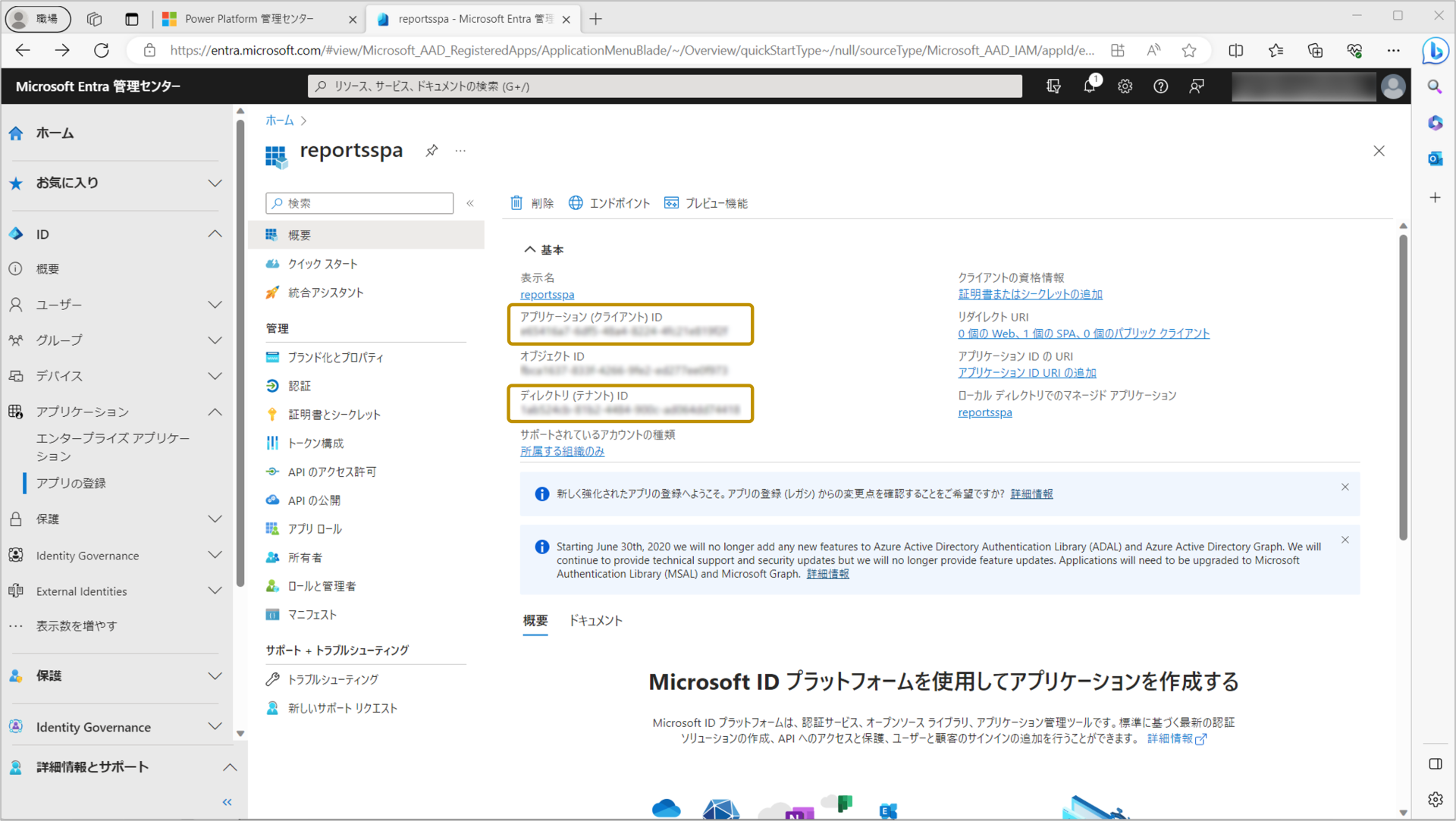Expand the デバイス section
The height and width of the screenshot is (821, 1456).
215,376
